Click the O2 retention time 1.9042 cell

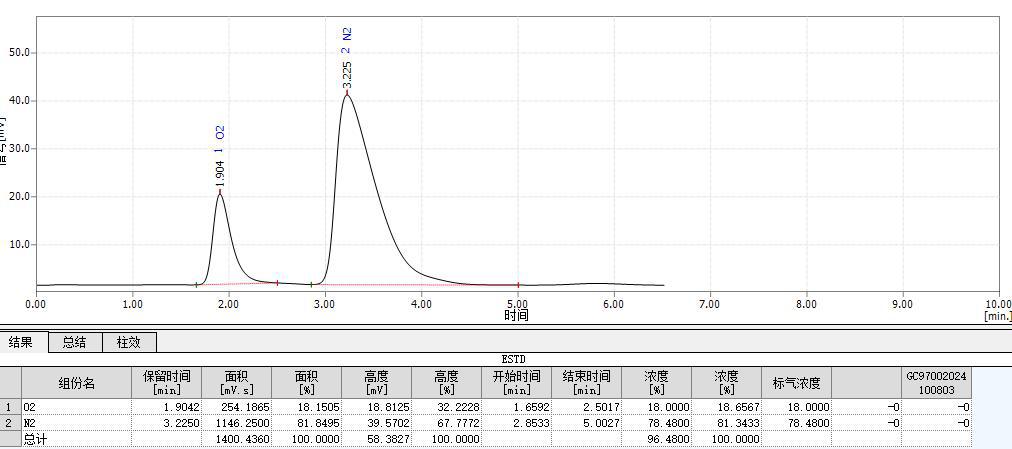(x=167, y=407)
